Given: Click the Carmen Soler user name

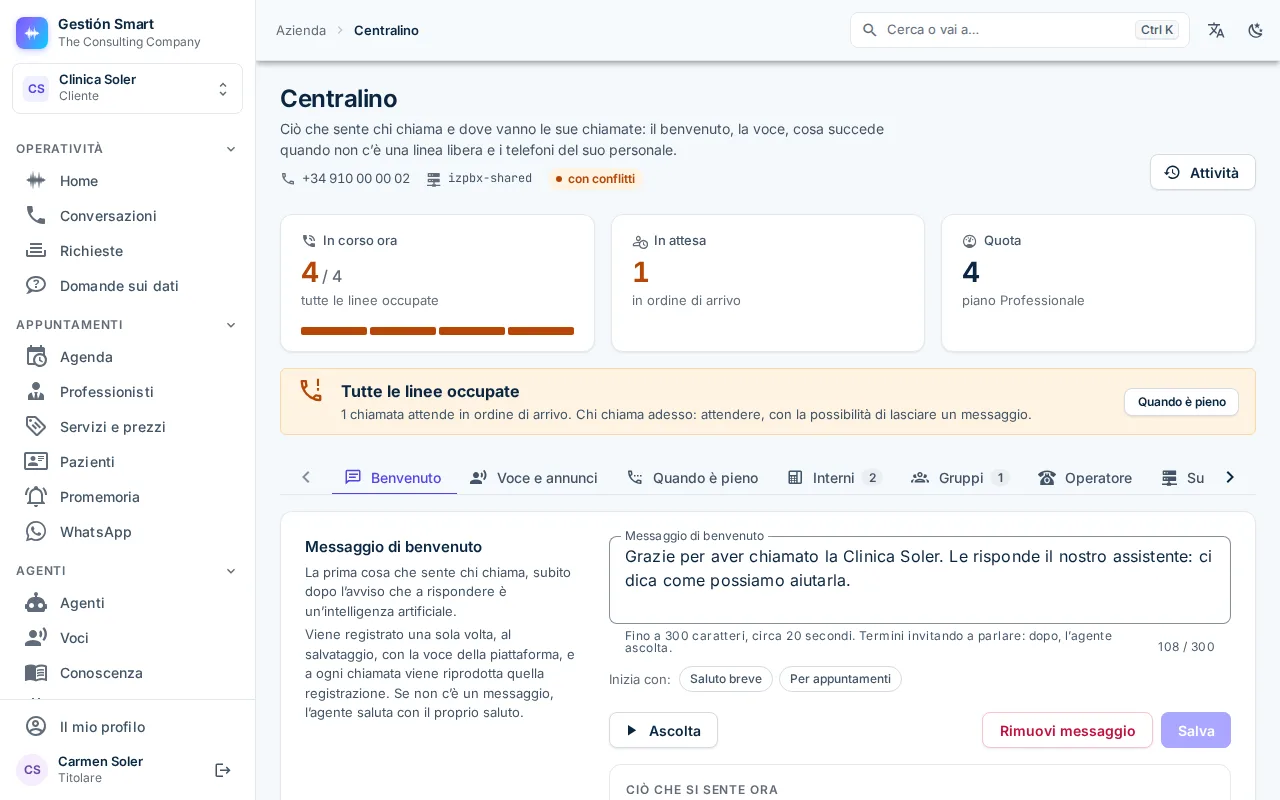Looking at the screenshot, I should (100, 761).
